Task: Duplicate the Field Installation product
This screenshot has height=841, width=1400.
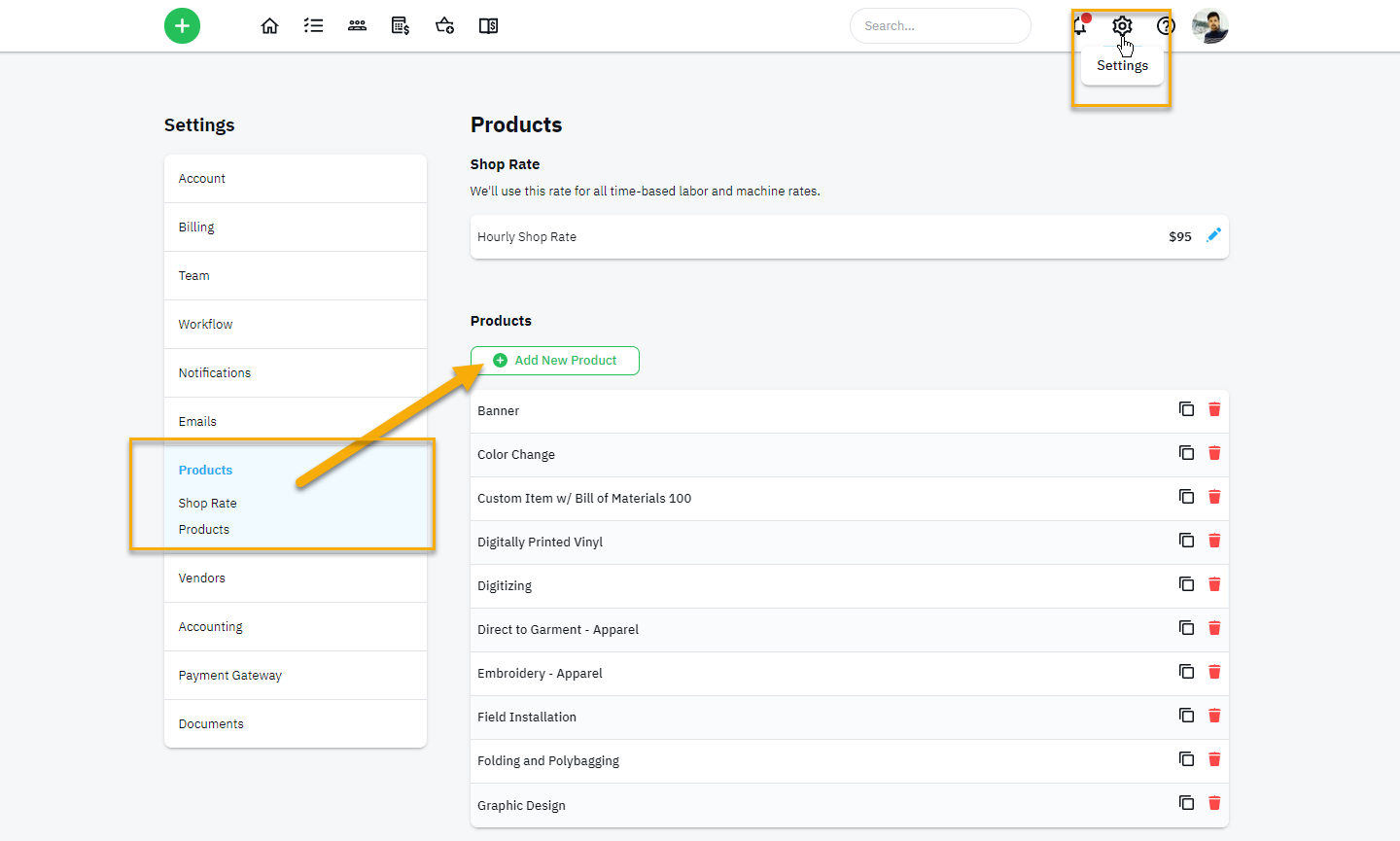Action: point(1186,716)
